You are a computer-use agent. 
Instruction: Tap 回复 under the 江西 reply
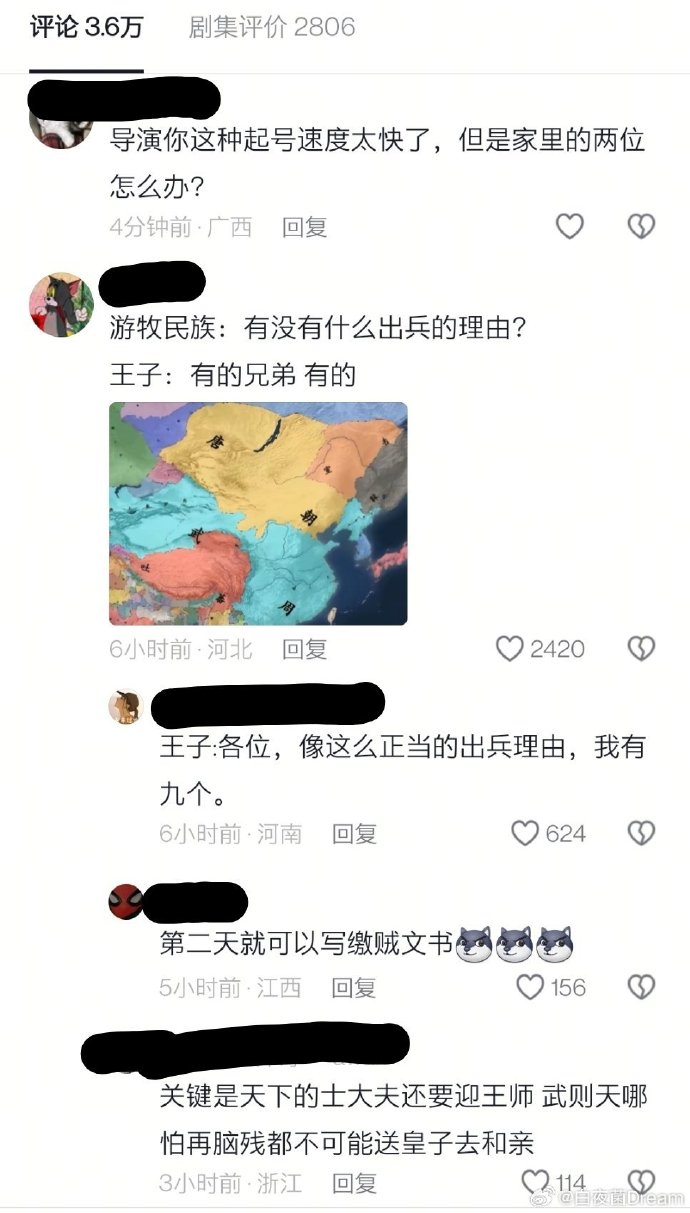tap(355, 988)
